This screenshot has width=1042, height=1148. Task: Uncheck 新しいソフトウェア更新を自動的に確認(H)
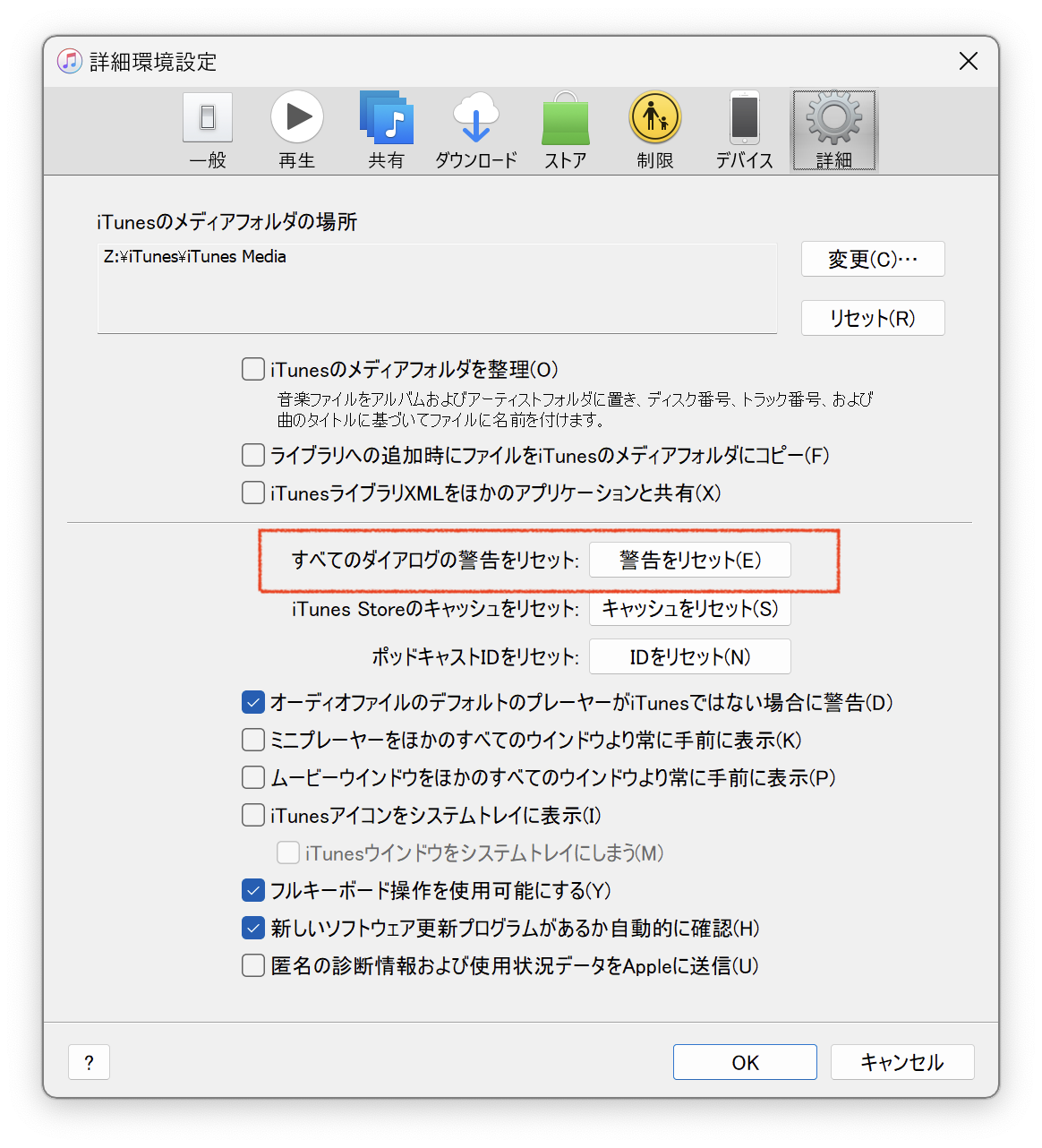tap(253, 928)
